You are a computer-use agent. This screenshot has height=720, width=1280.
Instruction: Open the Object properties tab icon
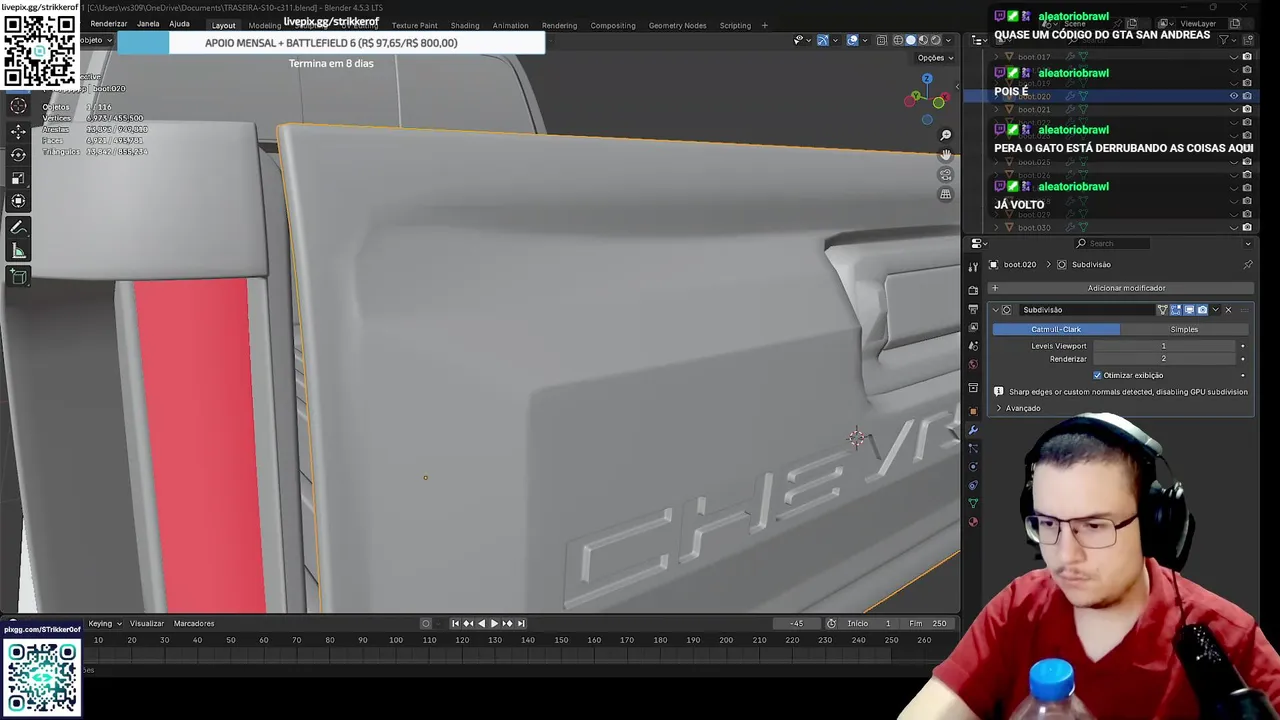[973, 410]
